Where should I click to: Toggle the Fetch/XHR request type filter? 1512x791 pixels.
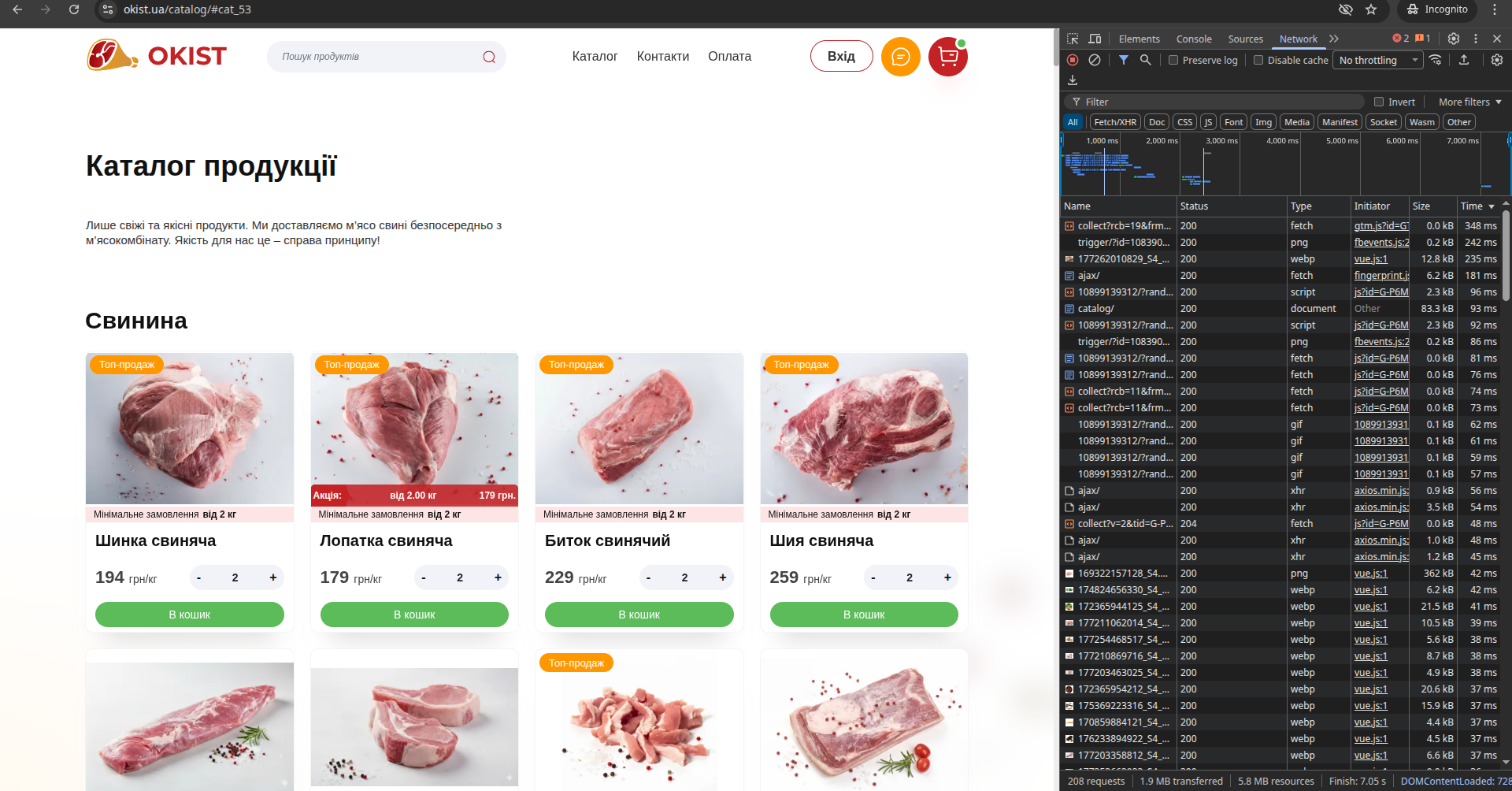pyautogui.click(x=1115, y=122)
